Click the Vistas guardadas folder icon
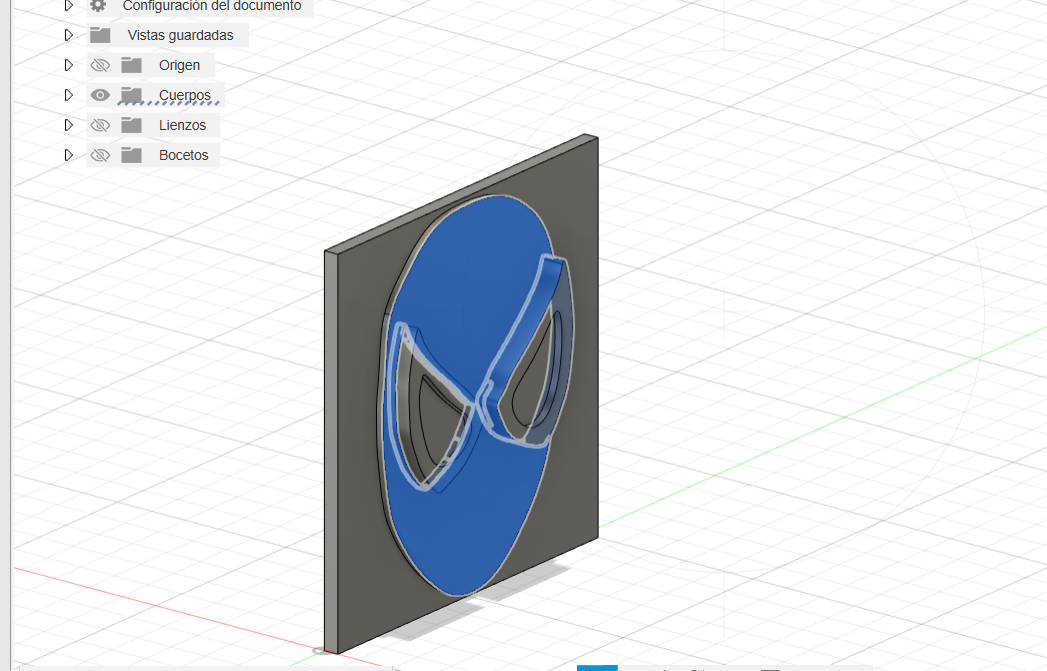Viewport: 1047px width, 671px height. click(x=100, y=35)
